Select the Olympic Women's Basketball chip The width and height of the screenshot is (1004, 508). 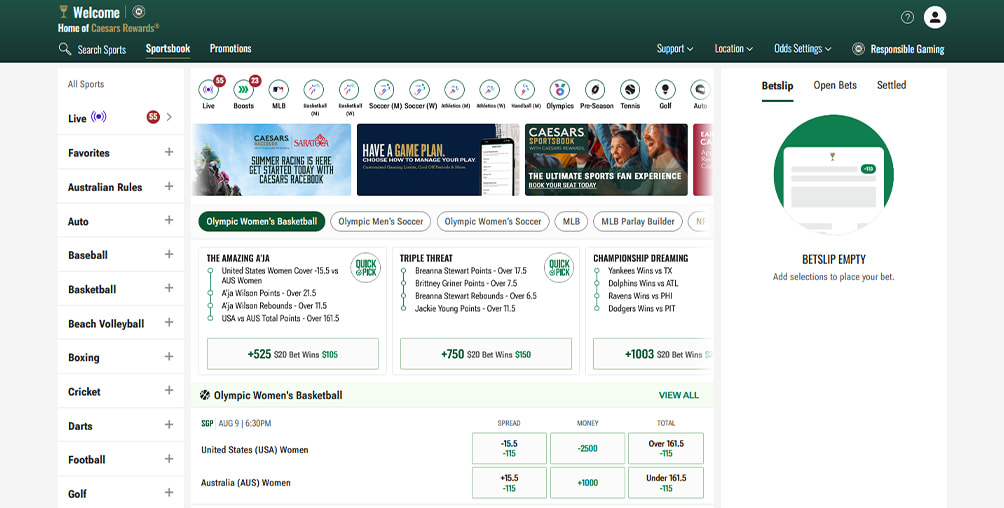261,222
